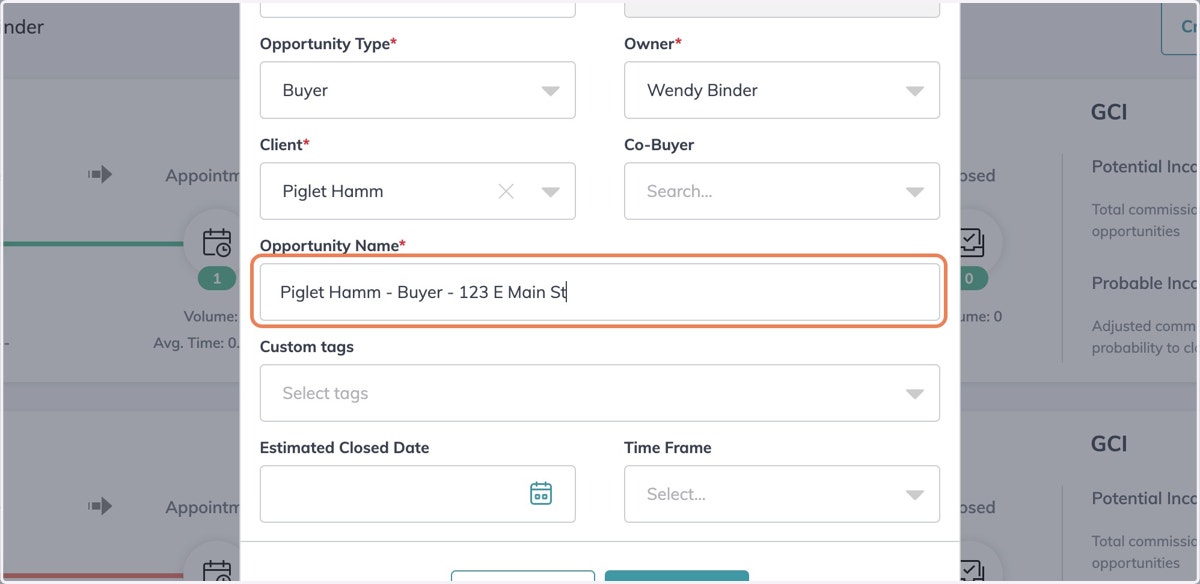Viewport: 1200px width, 584px height.
Task: Click the arrow icon before Appointment stage
Action: [100, 175]
